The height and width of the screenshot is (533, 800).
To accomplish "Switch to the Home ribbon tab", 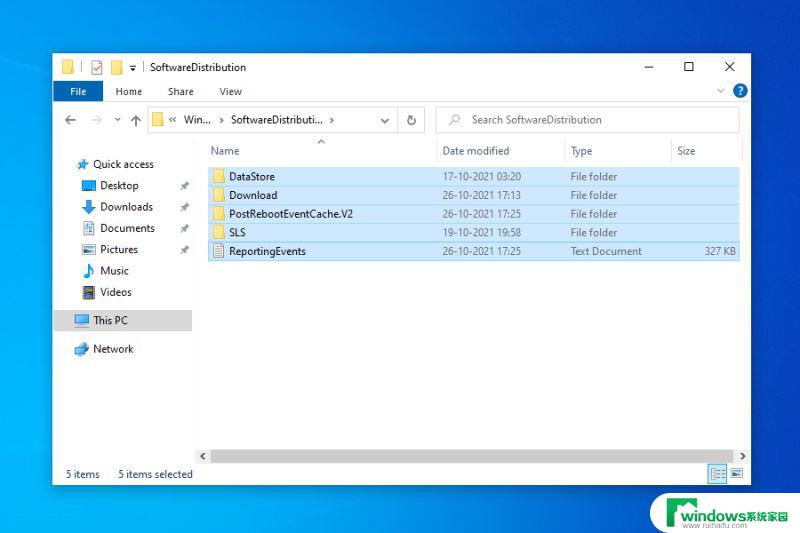I will click(129, 92).
